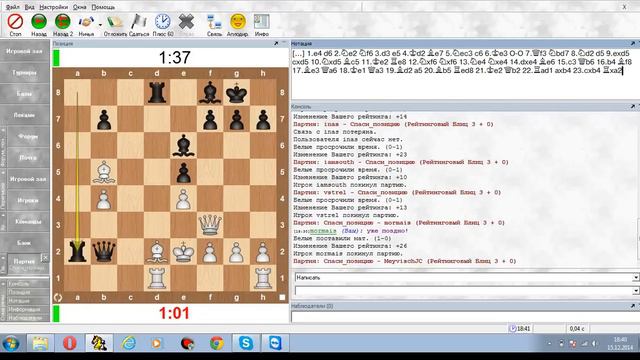Undock the Позиция board panel
The height and width of the screenshot is (360, 640).
click(276, 43)
